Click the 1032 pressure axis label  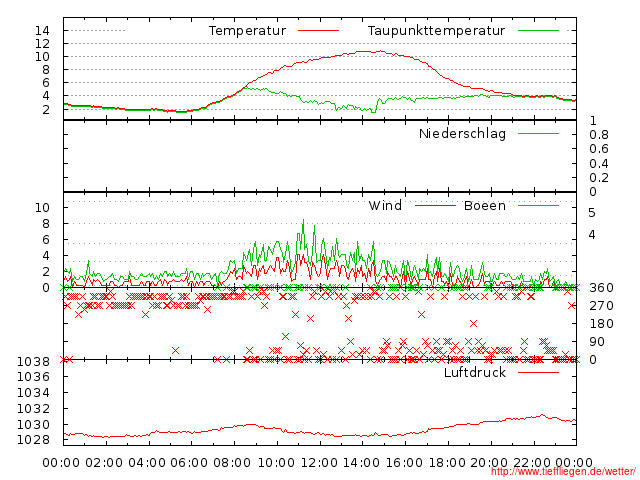(33, 409)
